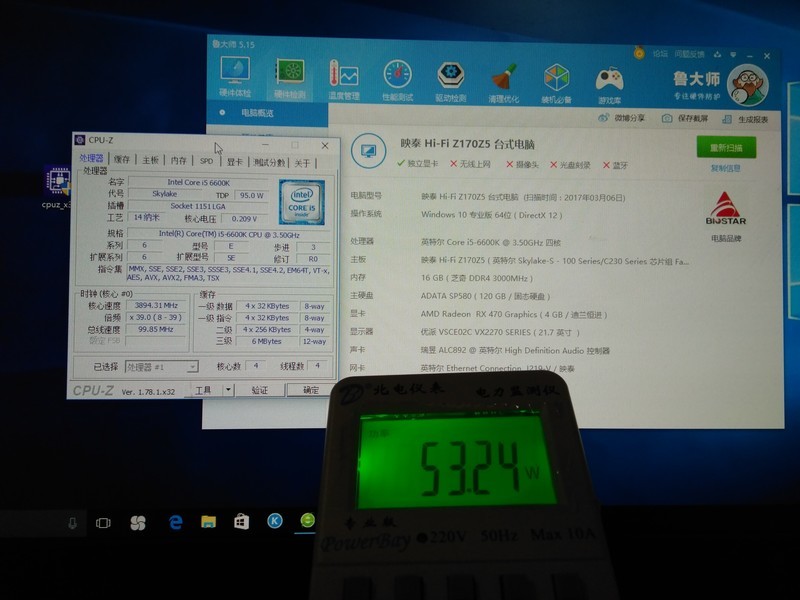Open 硬件体检 in Lu Master toolbar
The width and height of the screenshot is (800, 600).
pyautogui.click(x=235, y=77)
